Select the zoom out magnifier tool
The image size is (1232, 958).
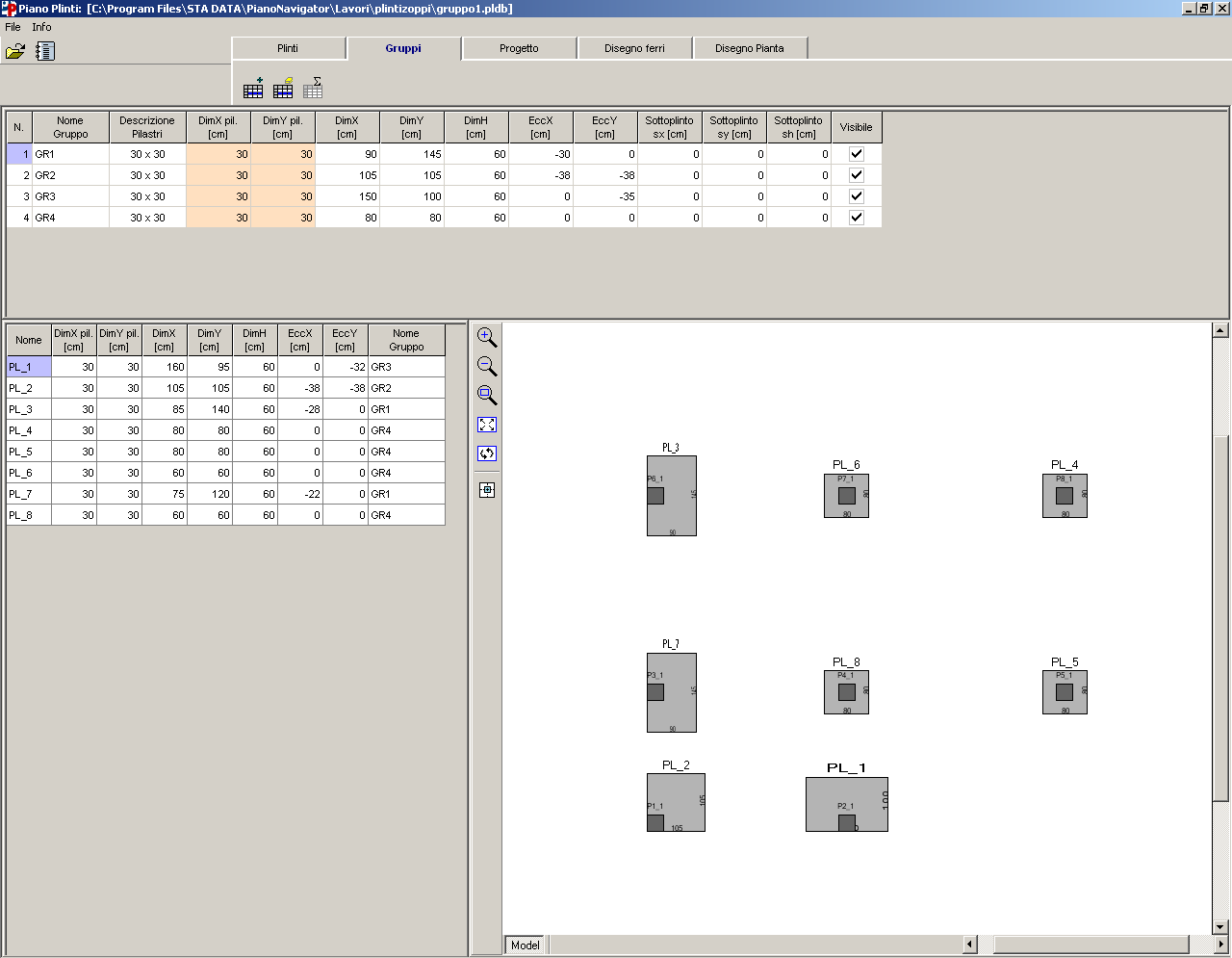(x=487, y=367)
